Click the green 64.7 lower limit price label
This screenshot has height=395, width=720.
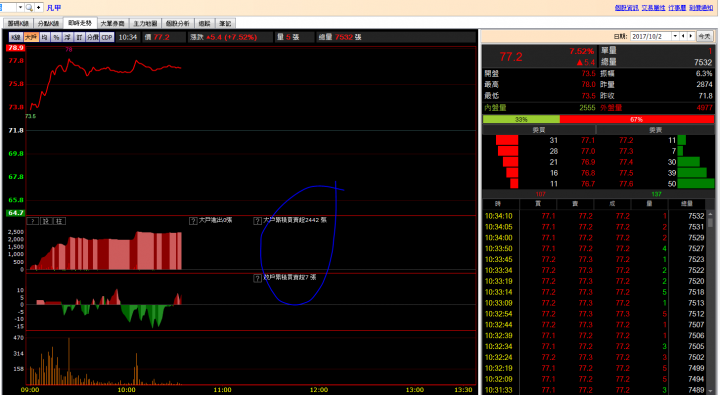(x=16, y=213)
